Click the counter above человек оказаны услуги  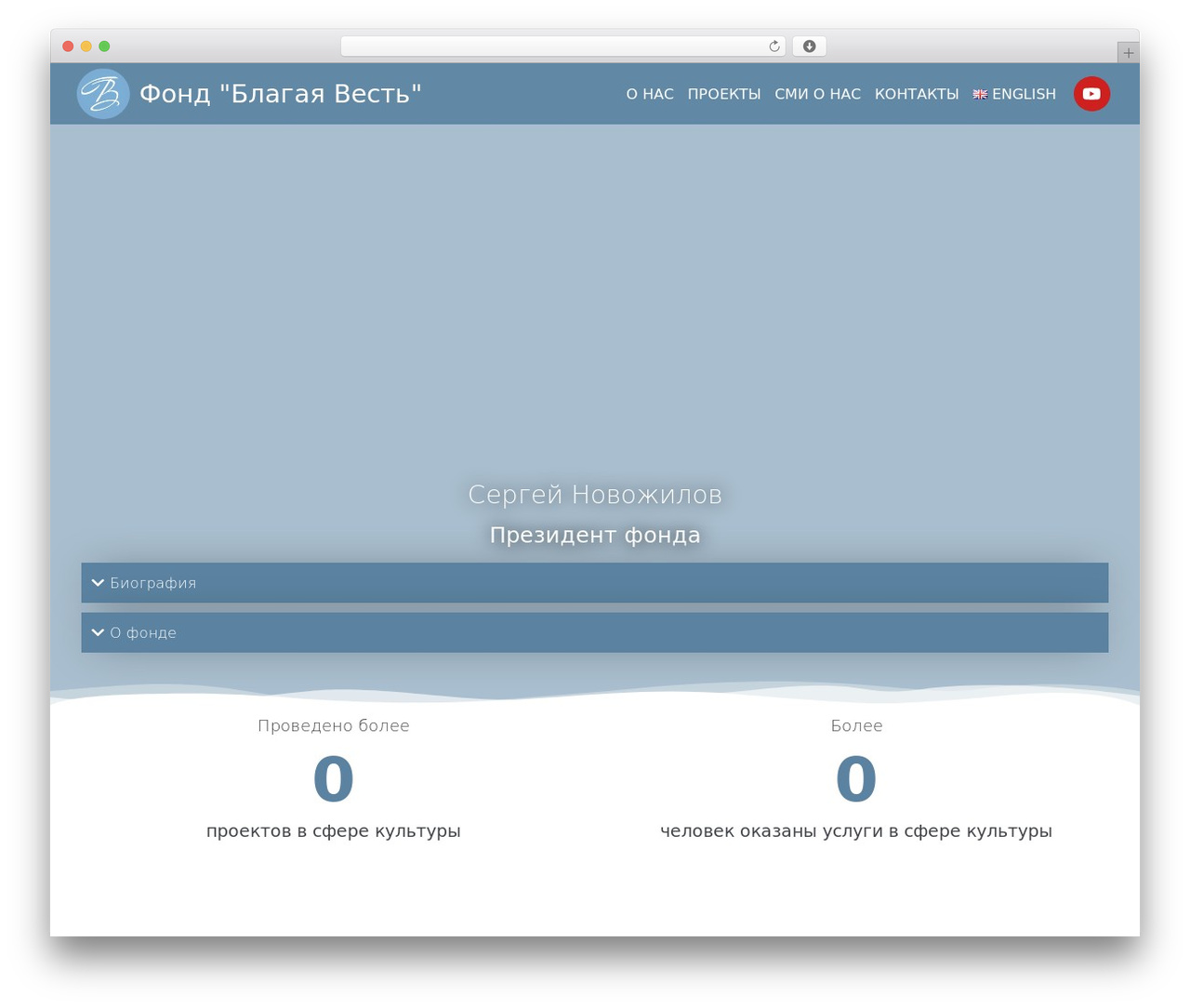point(856,778)
